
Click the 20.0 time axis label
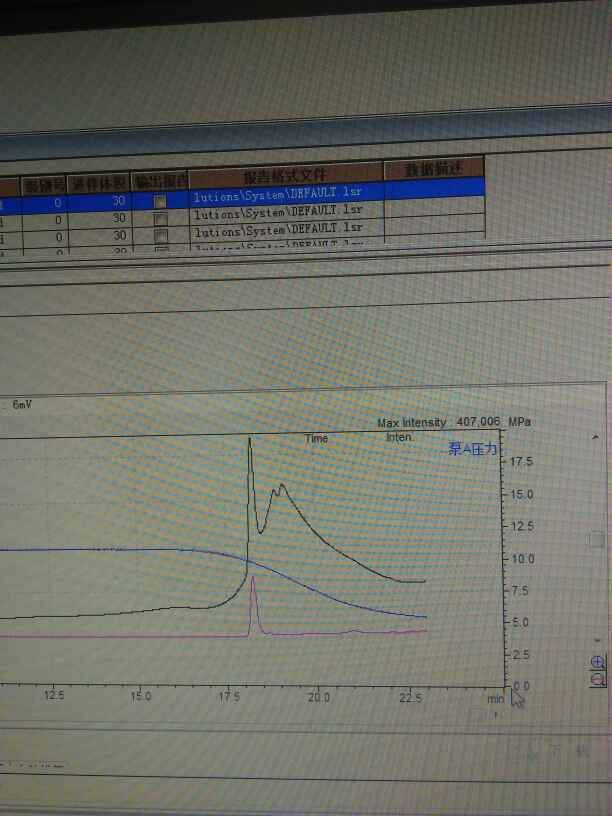pos(318,696)
